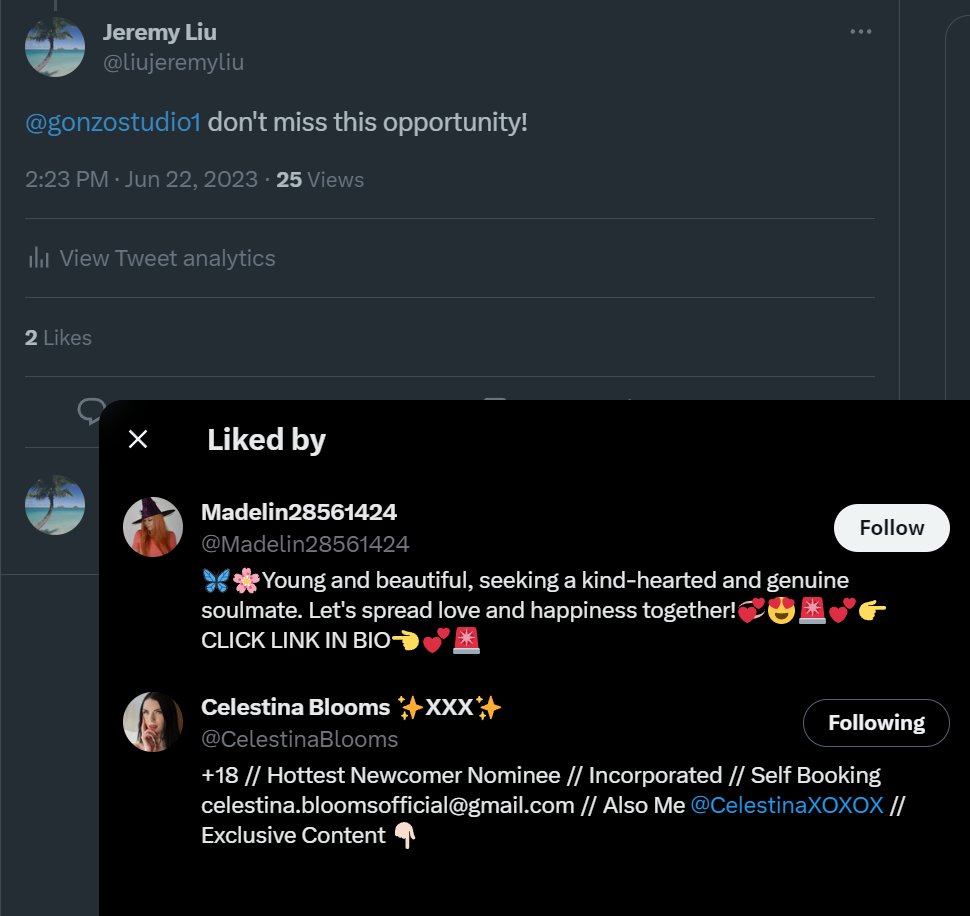Open Jeremy Liu's palm tree avatar

(55, 46)
